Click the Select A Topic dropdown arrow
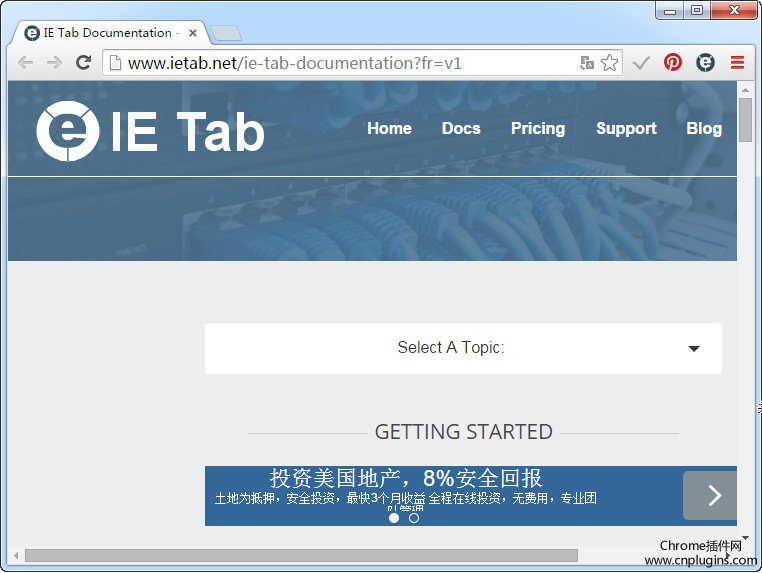 (694, 348)
